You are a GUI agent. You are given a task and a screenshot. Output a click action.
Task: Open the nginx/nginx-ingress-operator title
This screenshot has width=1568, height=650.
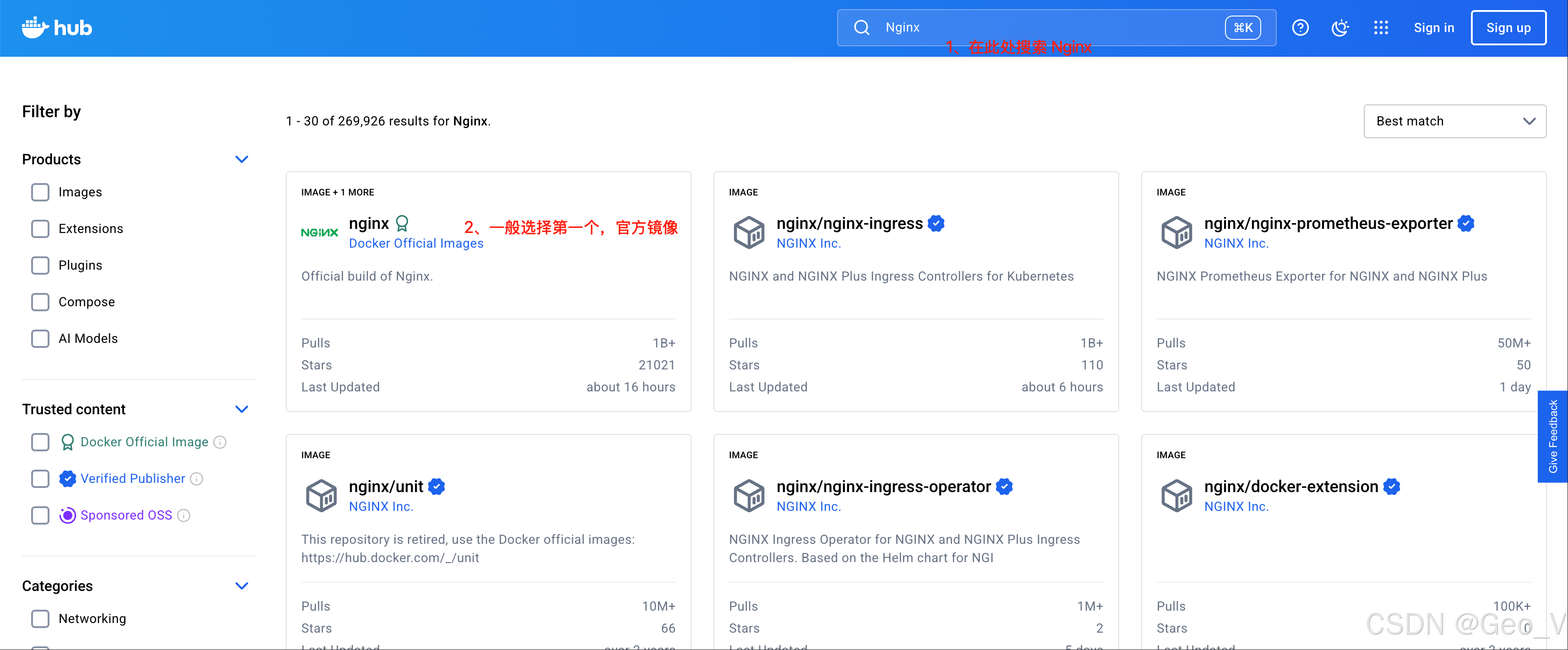click(884, 486)
